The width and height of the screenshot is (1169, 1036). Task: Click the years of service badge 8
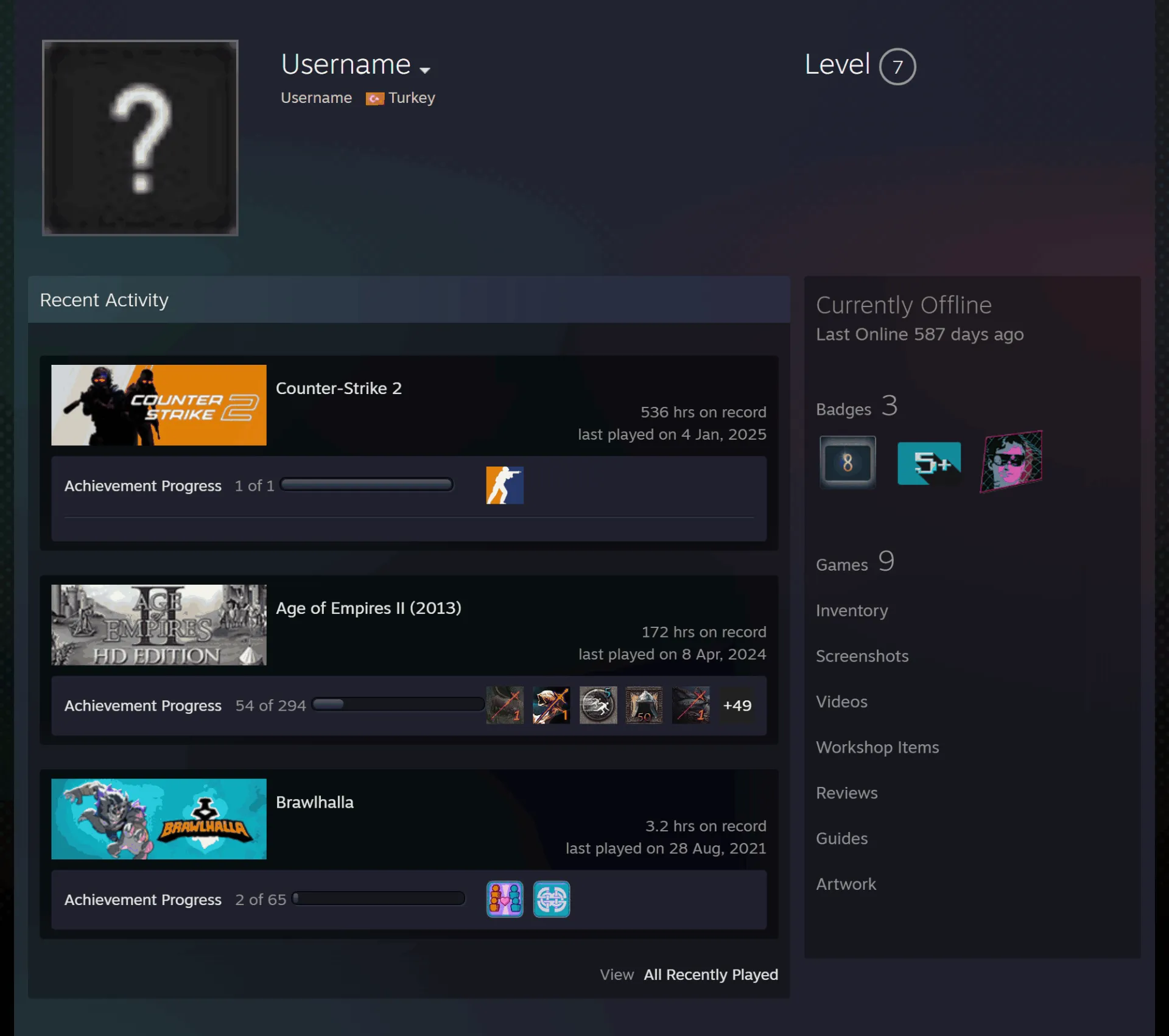848,462
